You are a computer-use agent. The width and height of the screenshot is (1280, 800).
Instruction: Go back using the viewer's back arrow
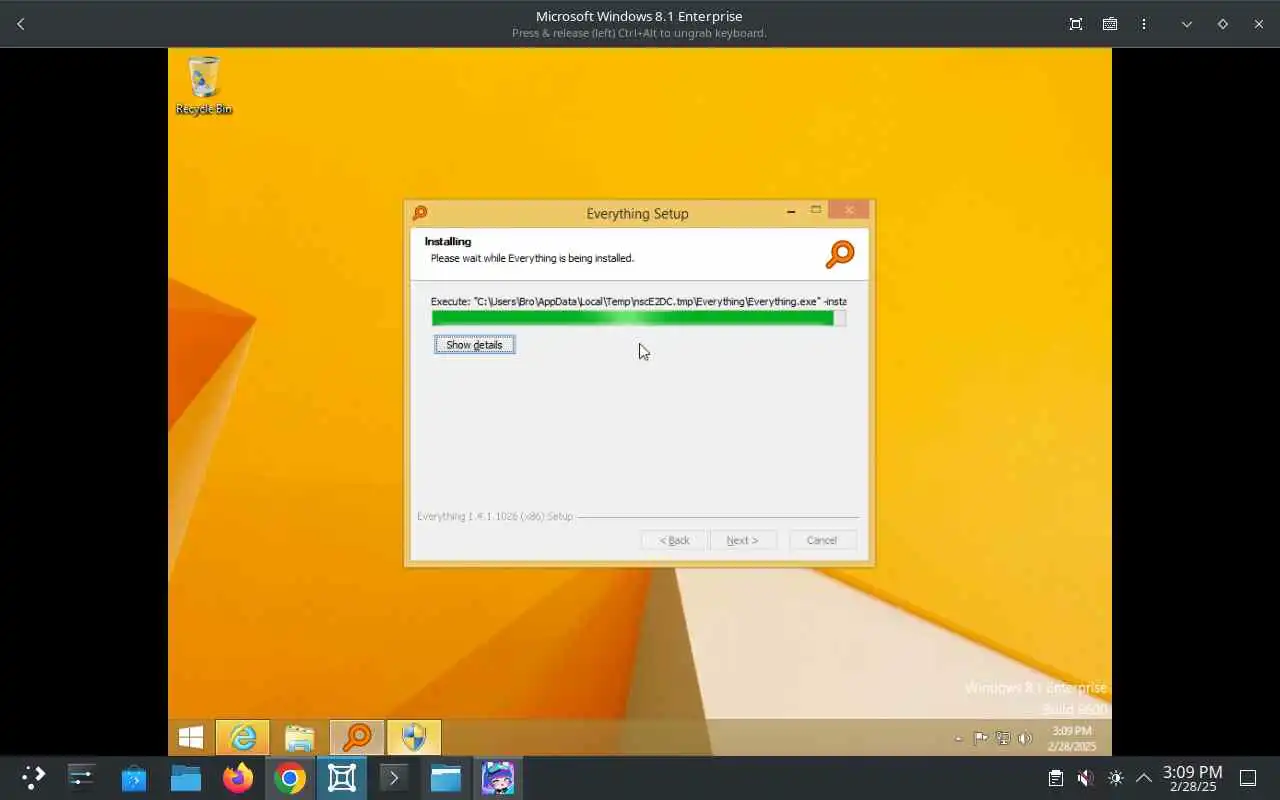(x=21, y=24)
